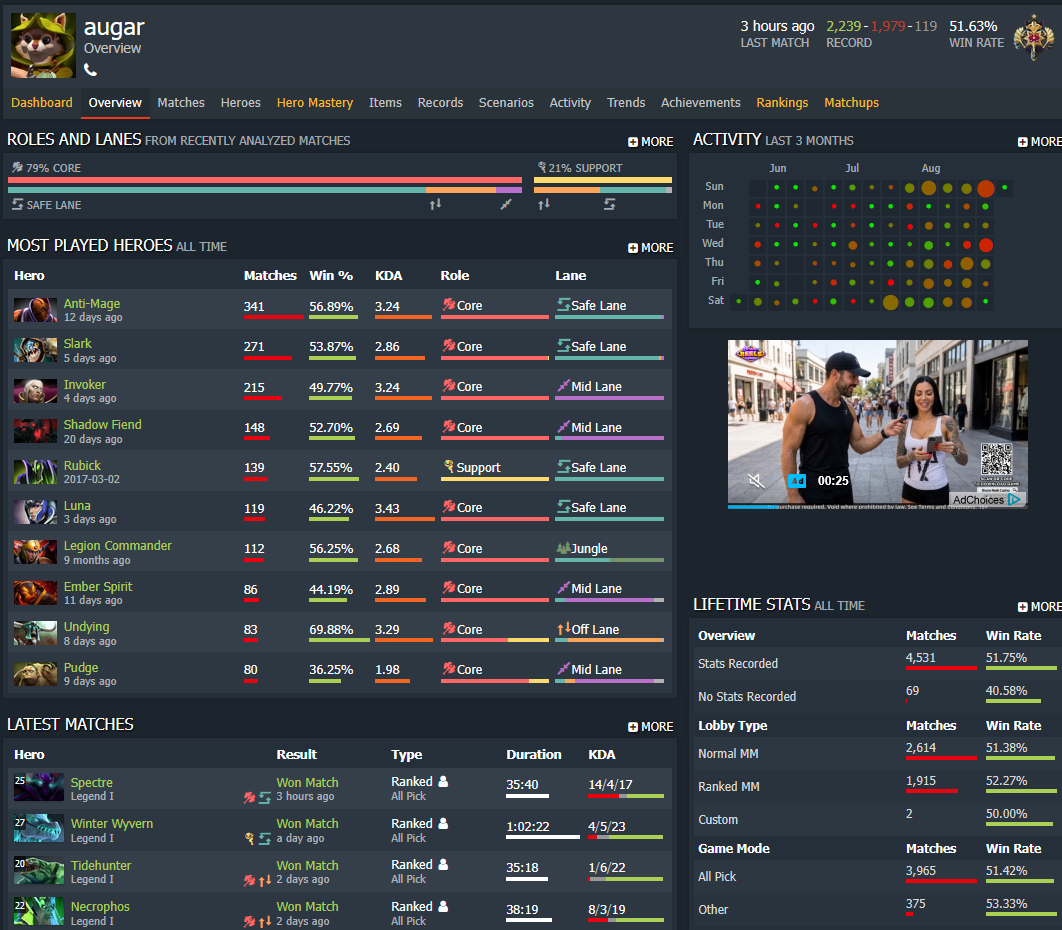Click the Pudge hero portrait
This screenshot has width=1062, height=930.
(x=35, y=673)
